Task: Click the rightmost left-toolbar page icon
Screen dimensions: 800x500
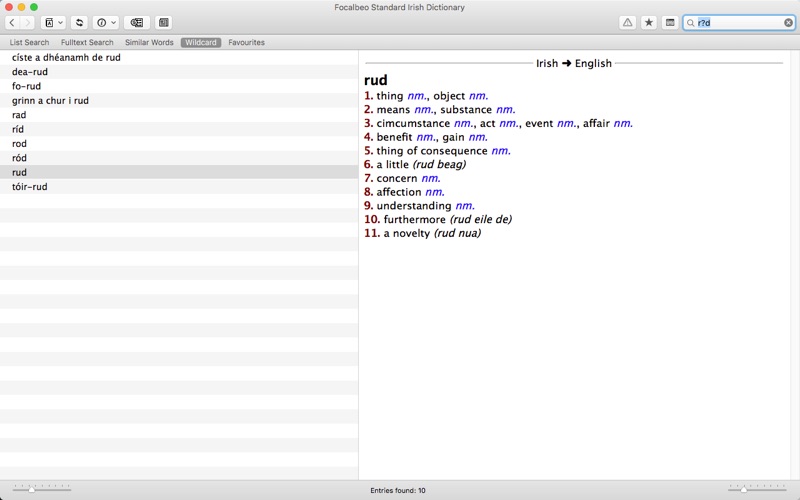Action: point(163,22)
